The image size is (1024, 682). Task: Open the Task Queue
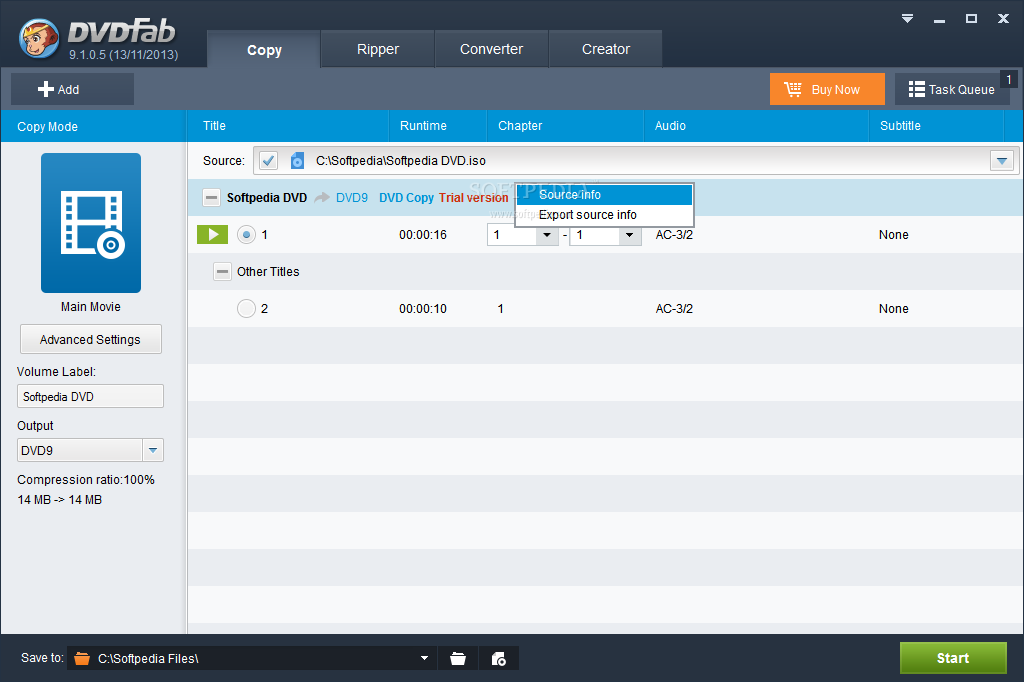coord(952,89)
